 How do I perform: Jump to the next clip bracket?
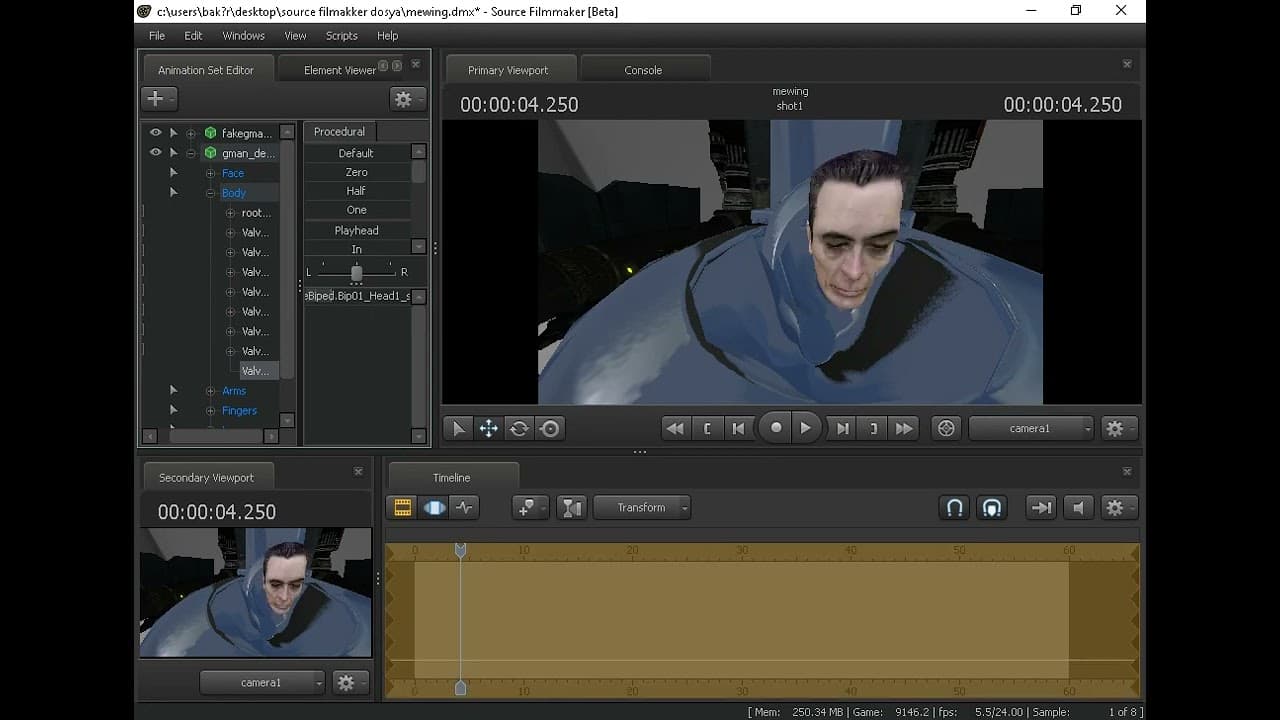pos(873,428)
